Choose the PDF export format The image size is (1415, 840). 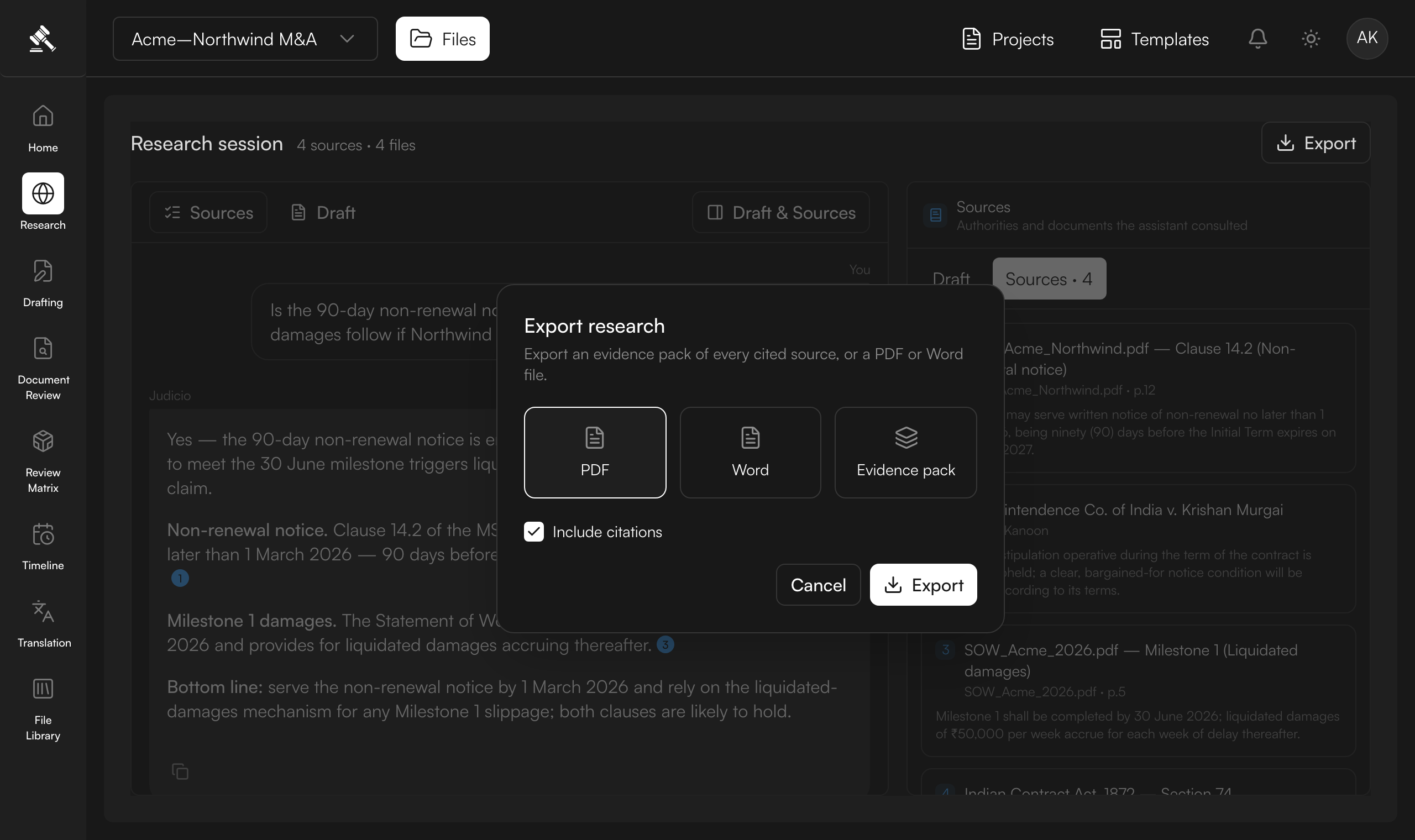pos(595,453)
